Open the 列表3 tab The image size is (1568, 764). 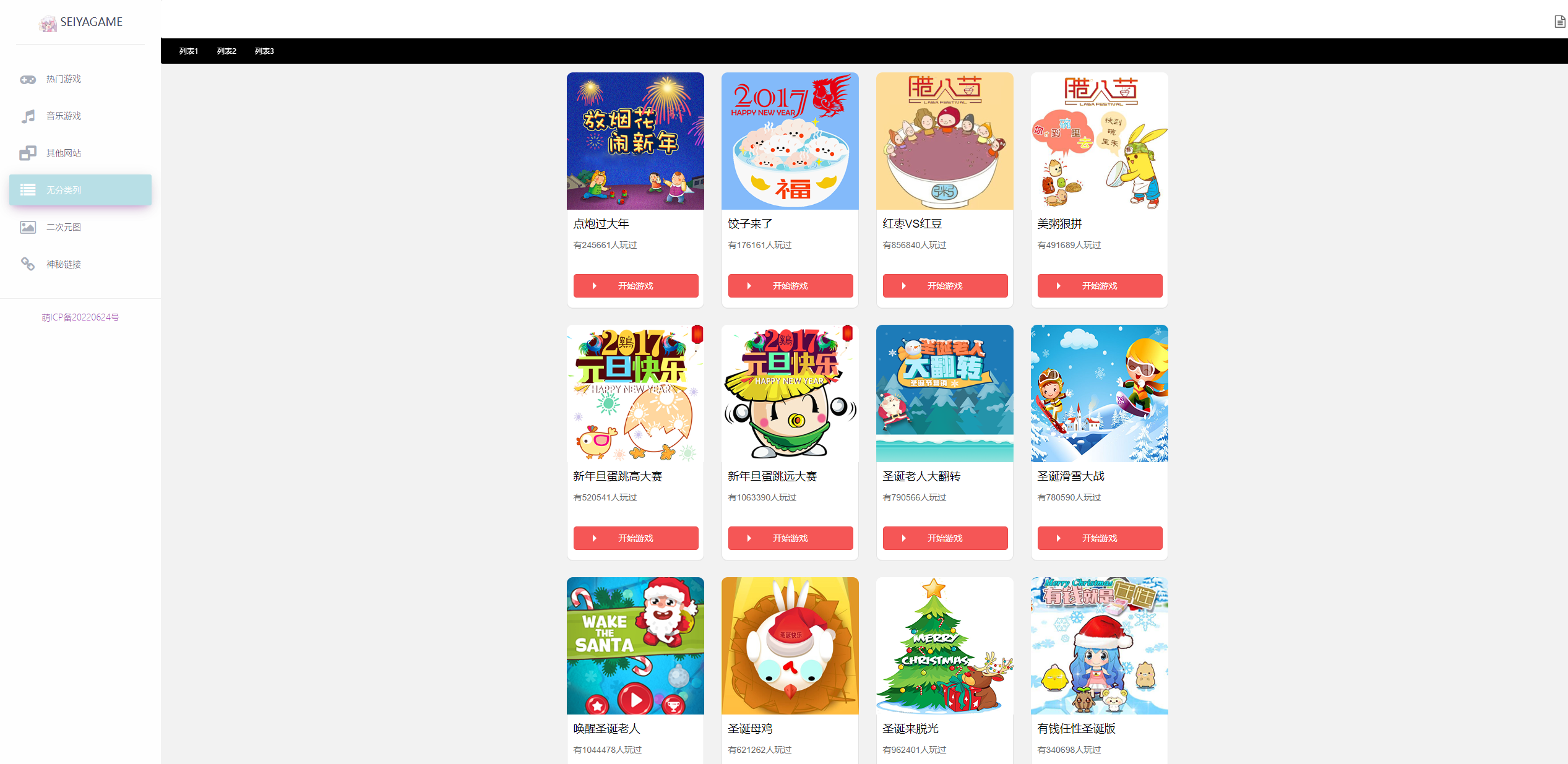tap(264, 51)
